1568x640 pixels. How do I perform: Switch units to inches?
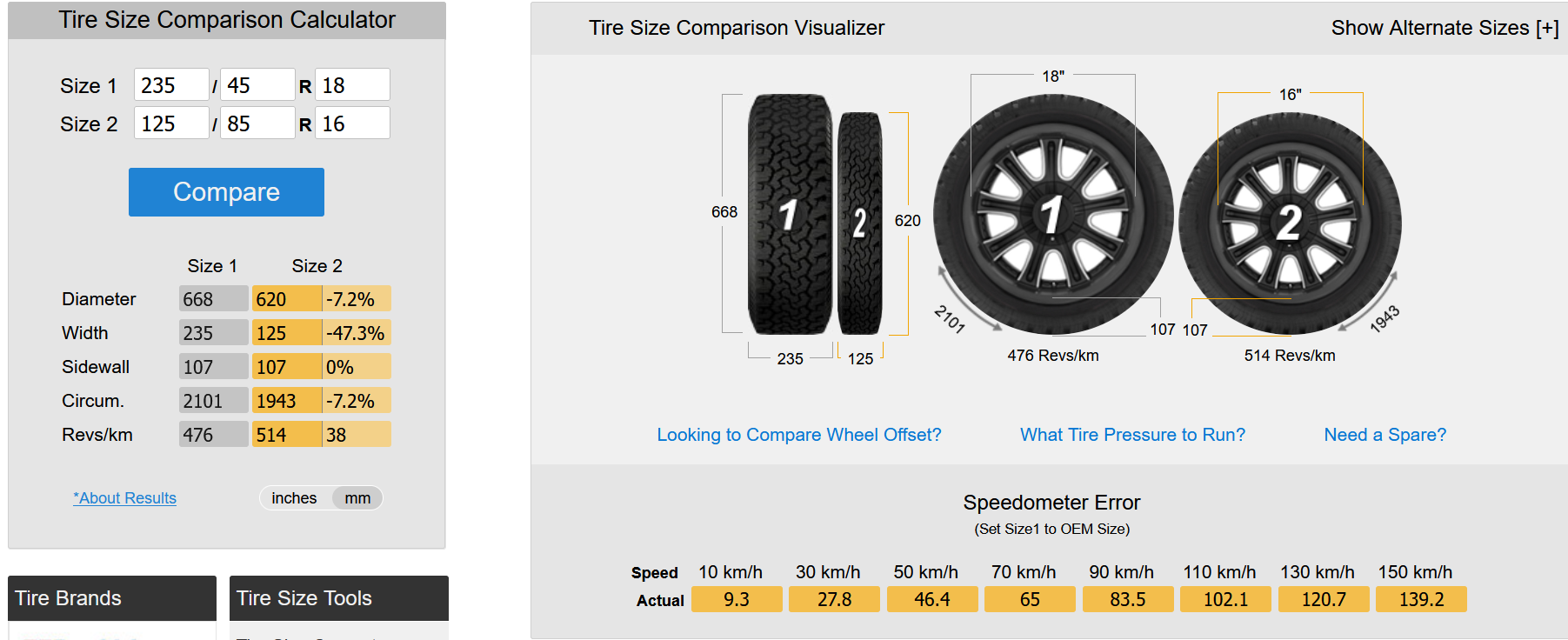click(x=294, y=498)
